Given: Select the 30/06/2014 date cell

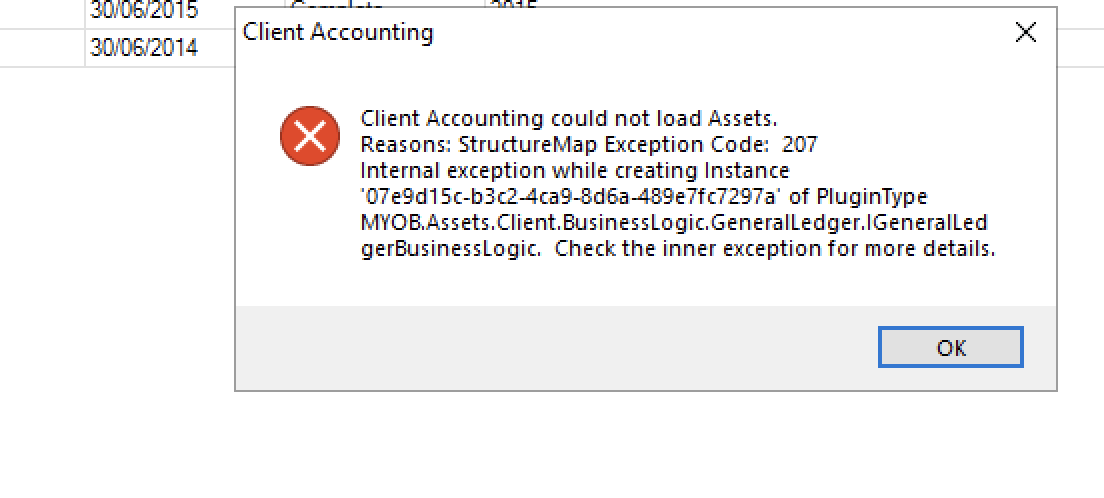Looking at the screenshot, I should pyautogui.click(x=144, y=47).
